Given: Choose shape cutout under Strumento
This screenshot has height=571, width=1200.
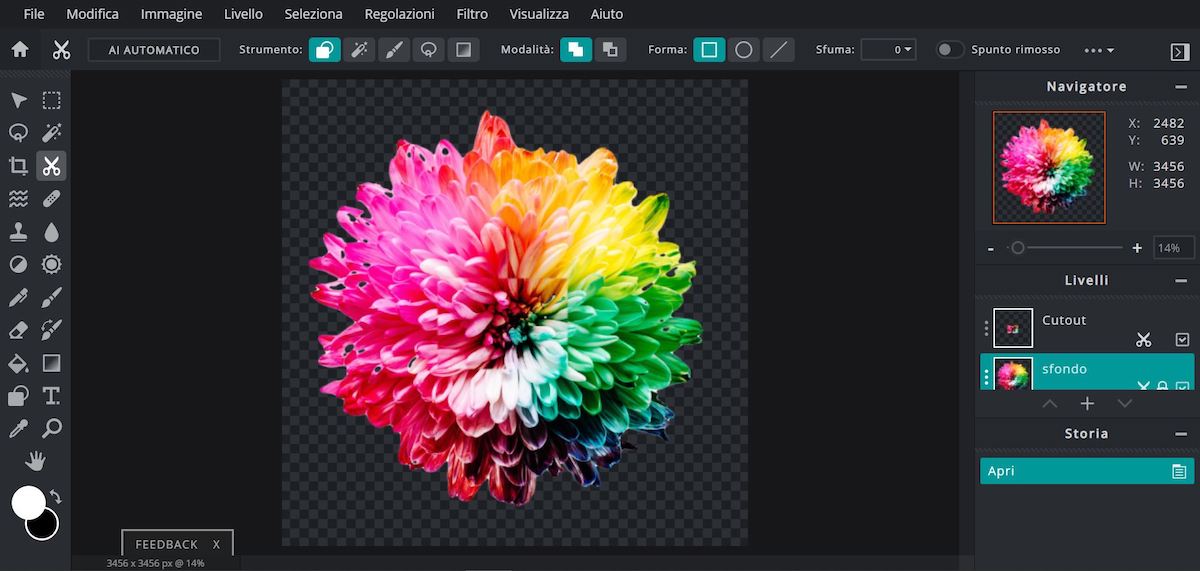Looking at the screenshot, I should [325, 50].
